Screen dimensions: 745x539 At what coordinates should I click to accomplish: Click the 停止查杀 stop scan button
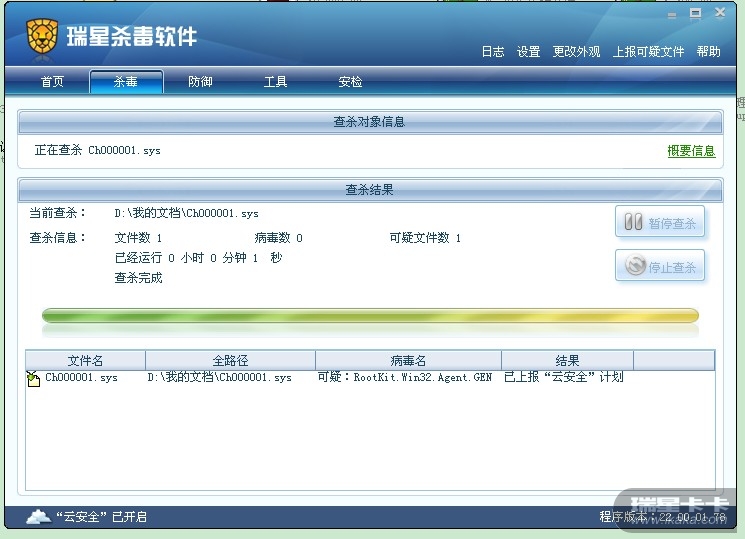tap(660, 265)
